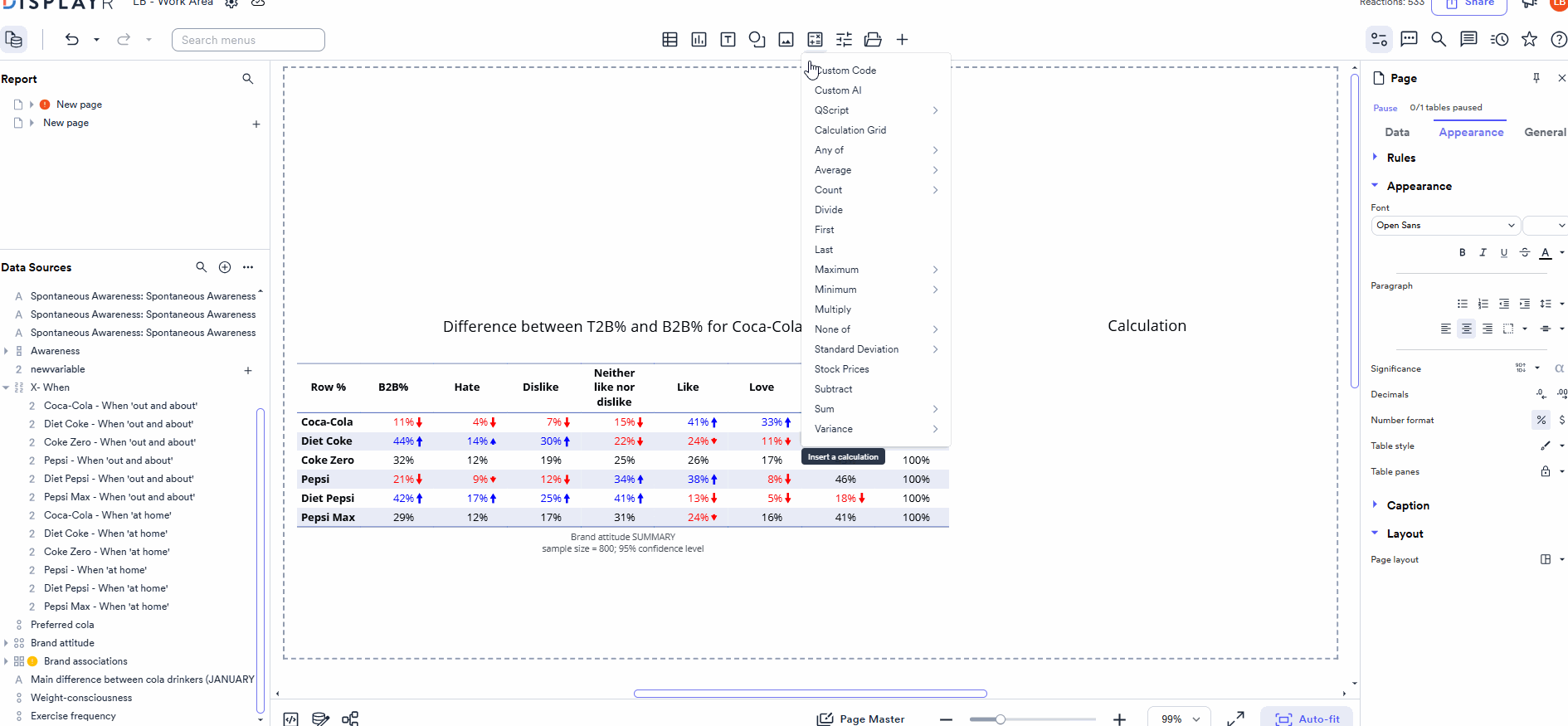Screen dimensions: 1568x726
Task: Open the controls (sliders) toolbar icon
Action: (844, 40)
